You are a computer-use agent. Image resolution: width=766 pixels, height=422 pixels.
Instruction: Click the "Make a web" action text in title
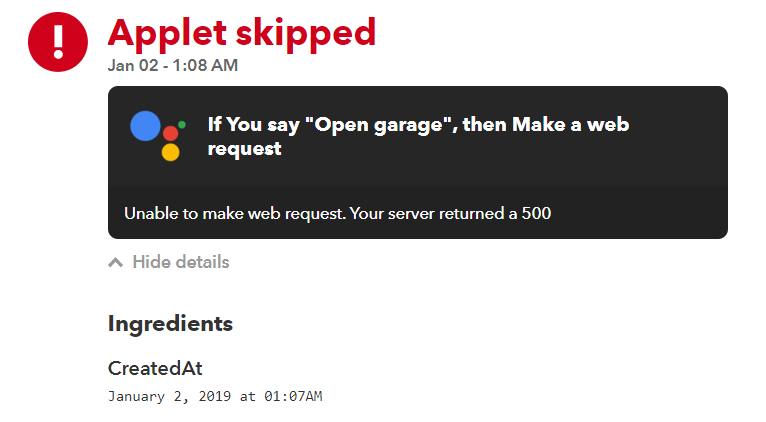tap(571, 125)
